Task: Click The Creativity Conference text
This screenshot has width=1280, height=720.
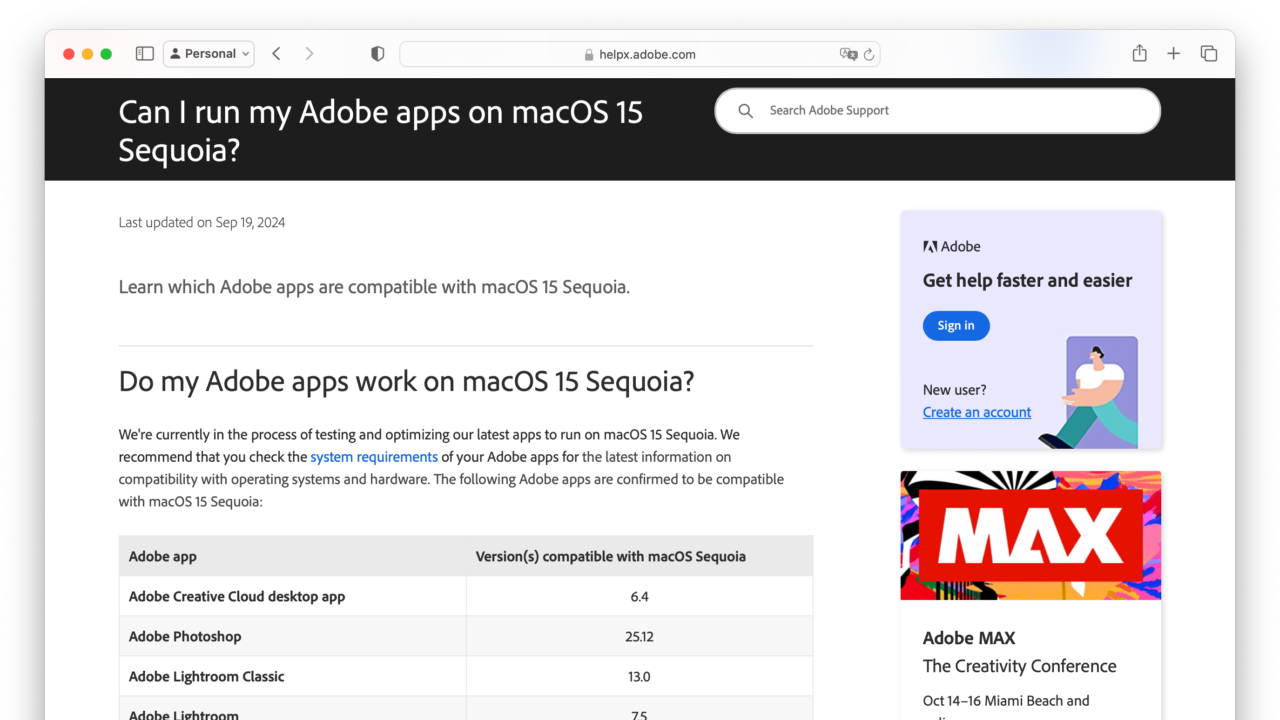Action: click(x=1020, y=666)
